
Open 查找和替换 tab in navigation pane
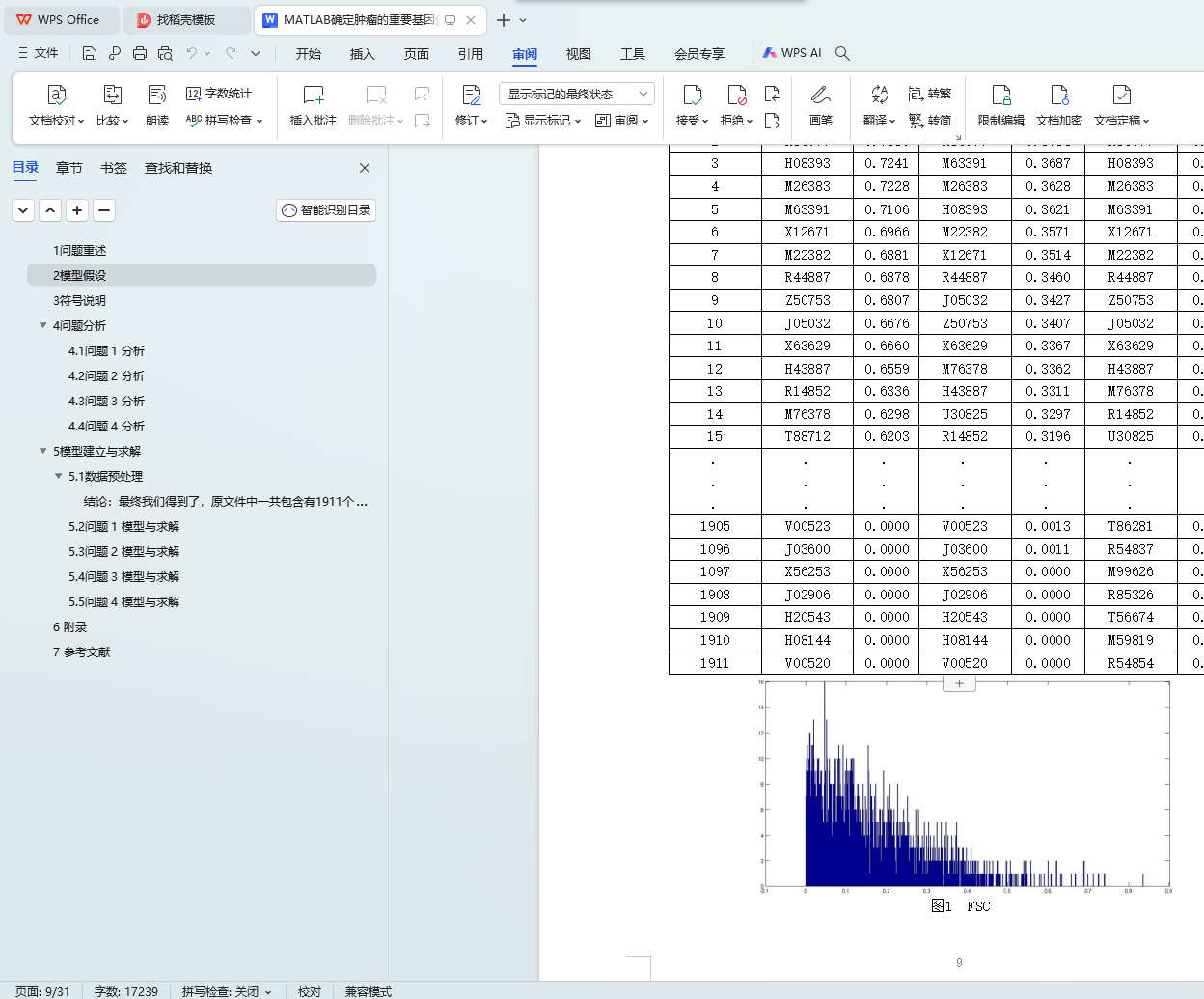click(x=178, y=168)
